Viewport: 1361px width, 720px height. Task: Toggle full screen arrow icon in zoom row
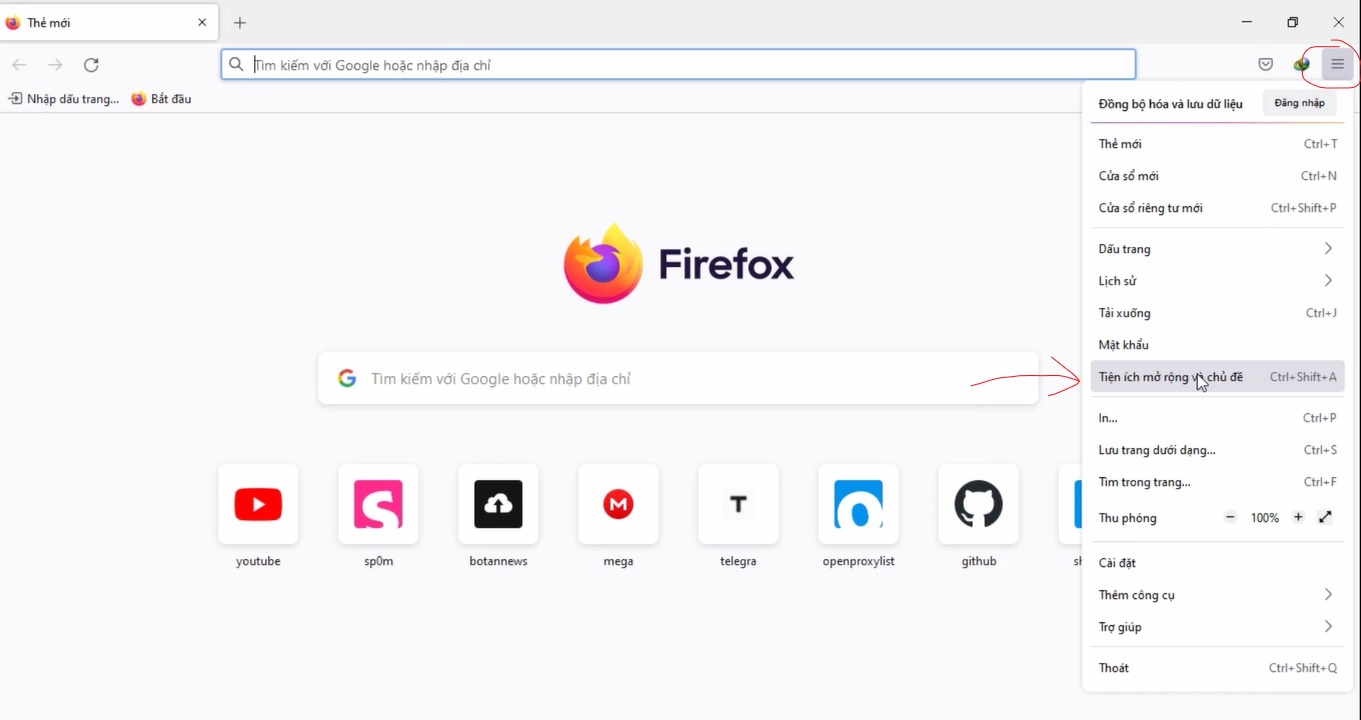click(x=1325, y=517)
